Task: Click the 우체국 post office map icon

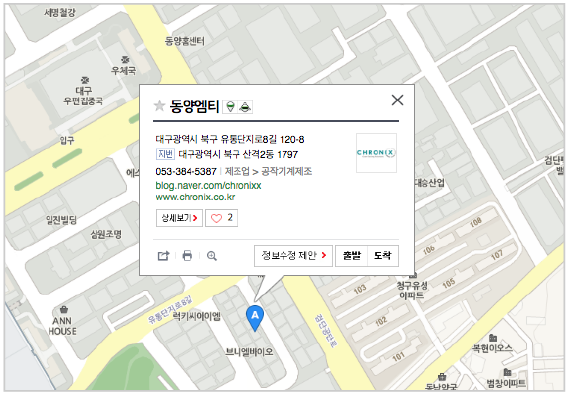Action: coord(125,59)
